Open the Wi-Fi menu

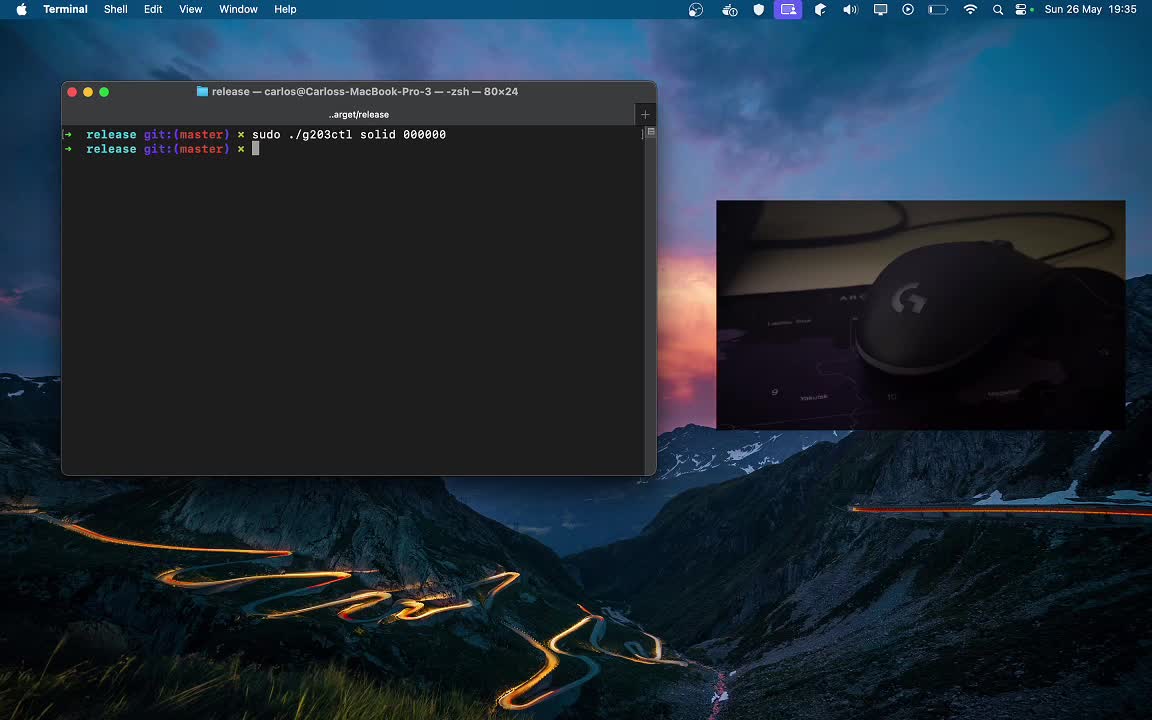tap(971, 10)
